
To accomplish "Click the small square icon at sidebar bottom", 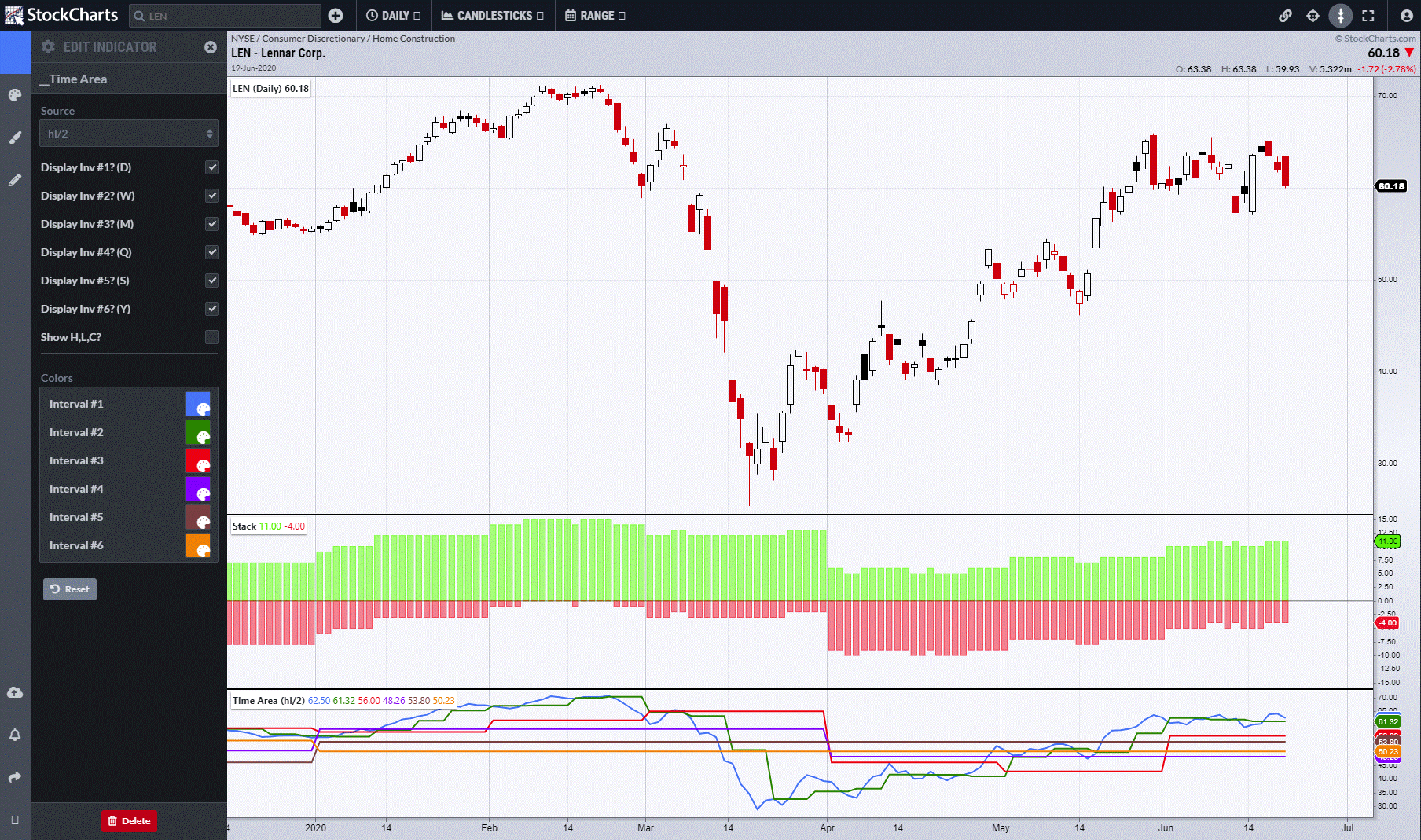I will (15, 820).
